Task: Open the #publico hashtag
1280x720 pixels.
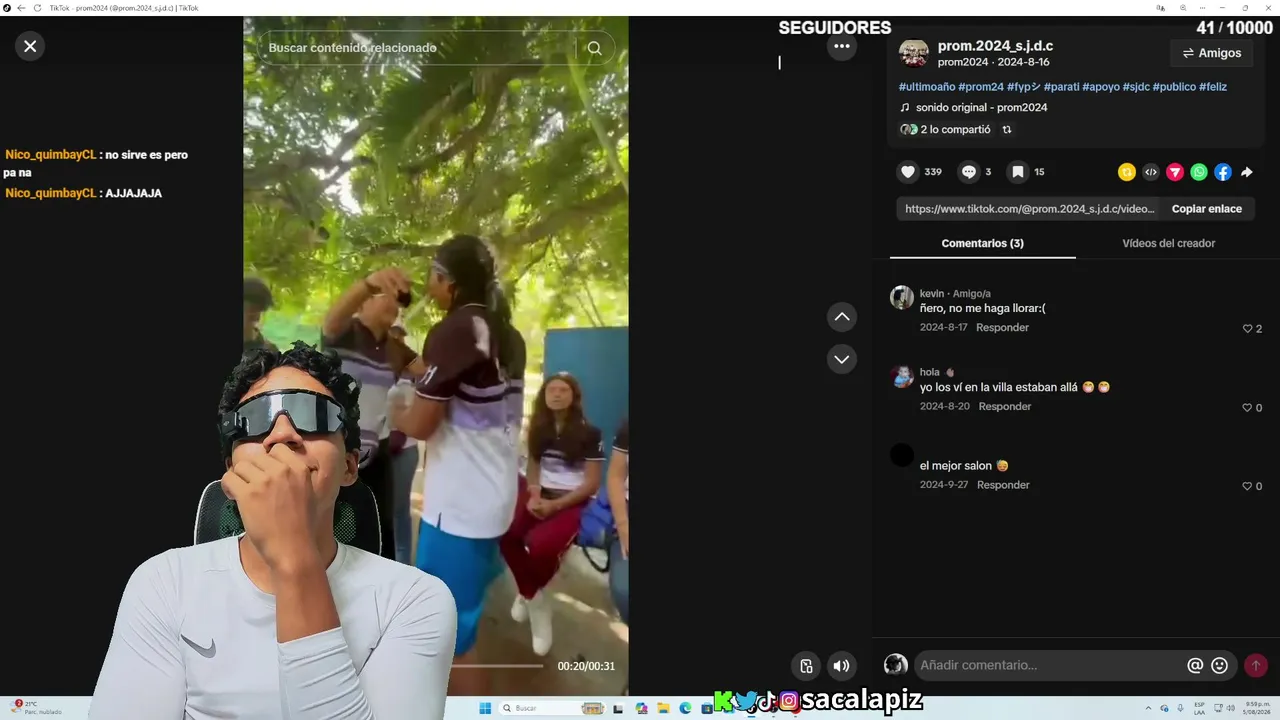Action: [x=1174, y=87]
